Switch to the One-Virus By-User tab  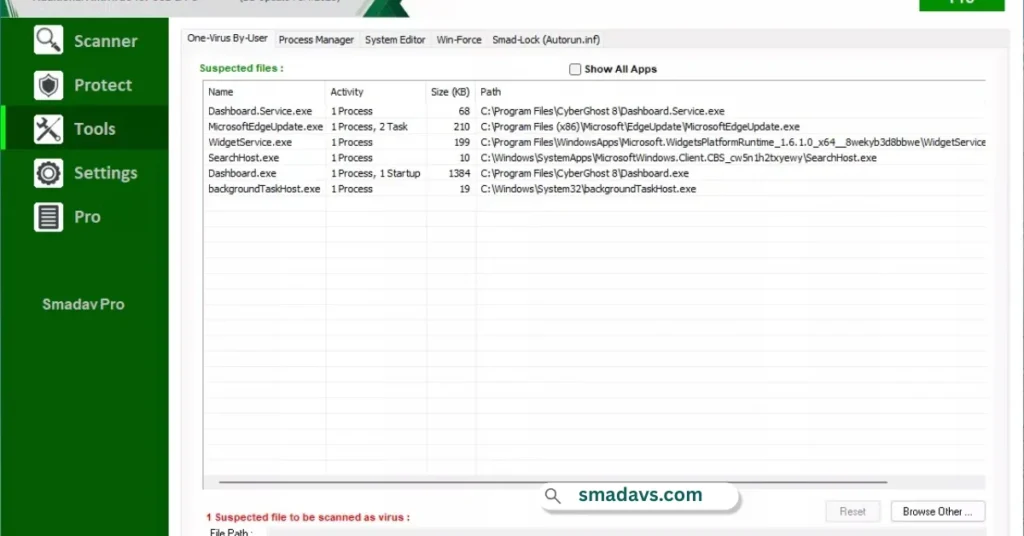click(x=227, y=39)
